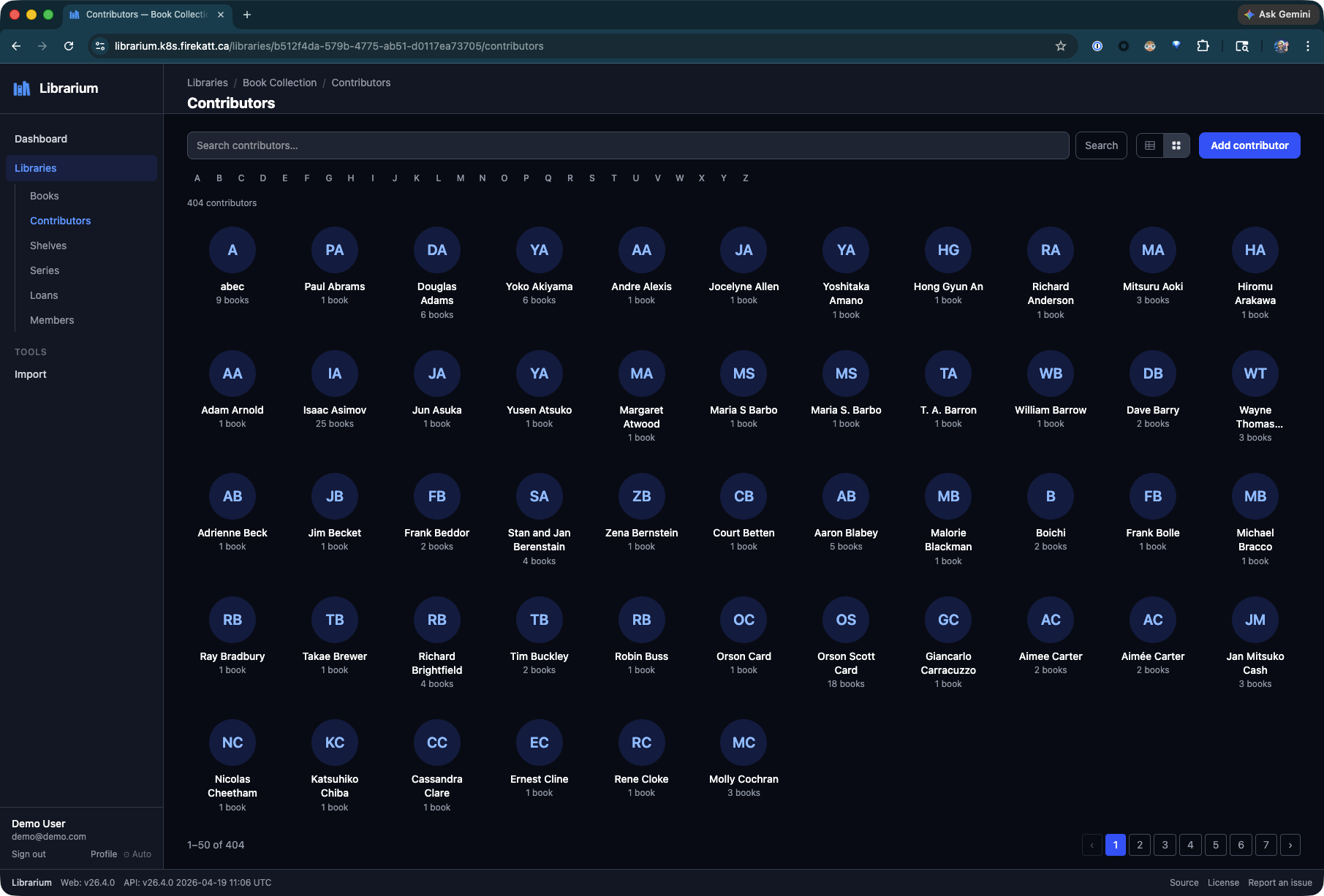Open a new browser tab
This screenshot has width=1324, height=896.
[x=247, y=15]
